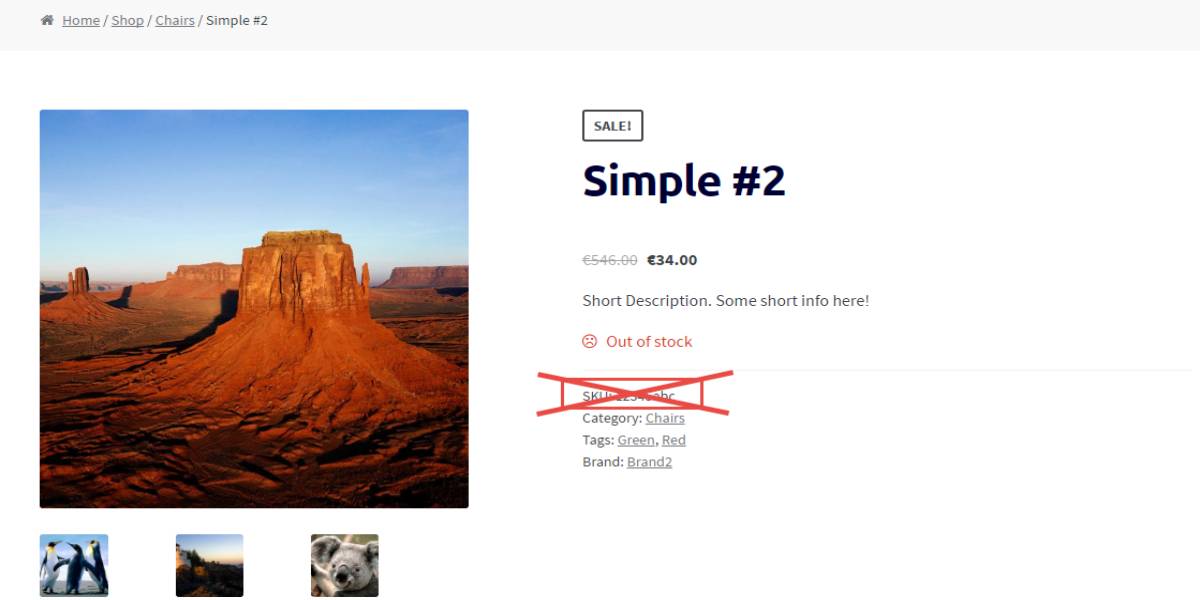The width and height of the screenshot is (1200, 600).
Task: Open the Chairs breadcrumb link
Action: coord(175,20)
